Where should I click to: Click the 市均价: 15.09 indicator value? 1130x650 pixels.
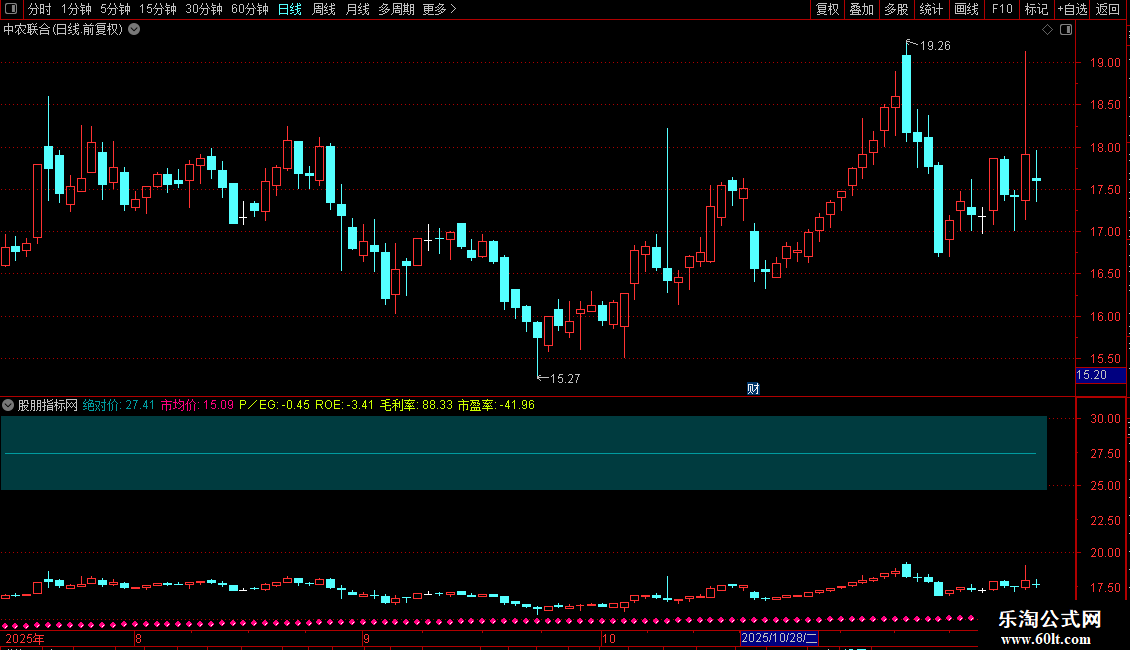pyautogui.click(x=197, y=405)
